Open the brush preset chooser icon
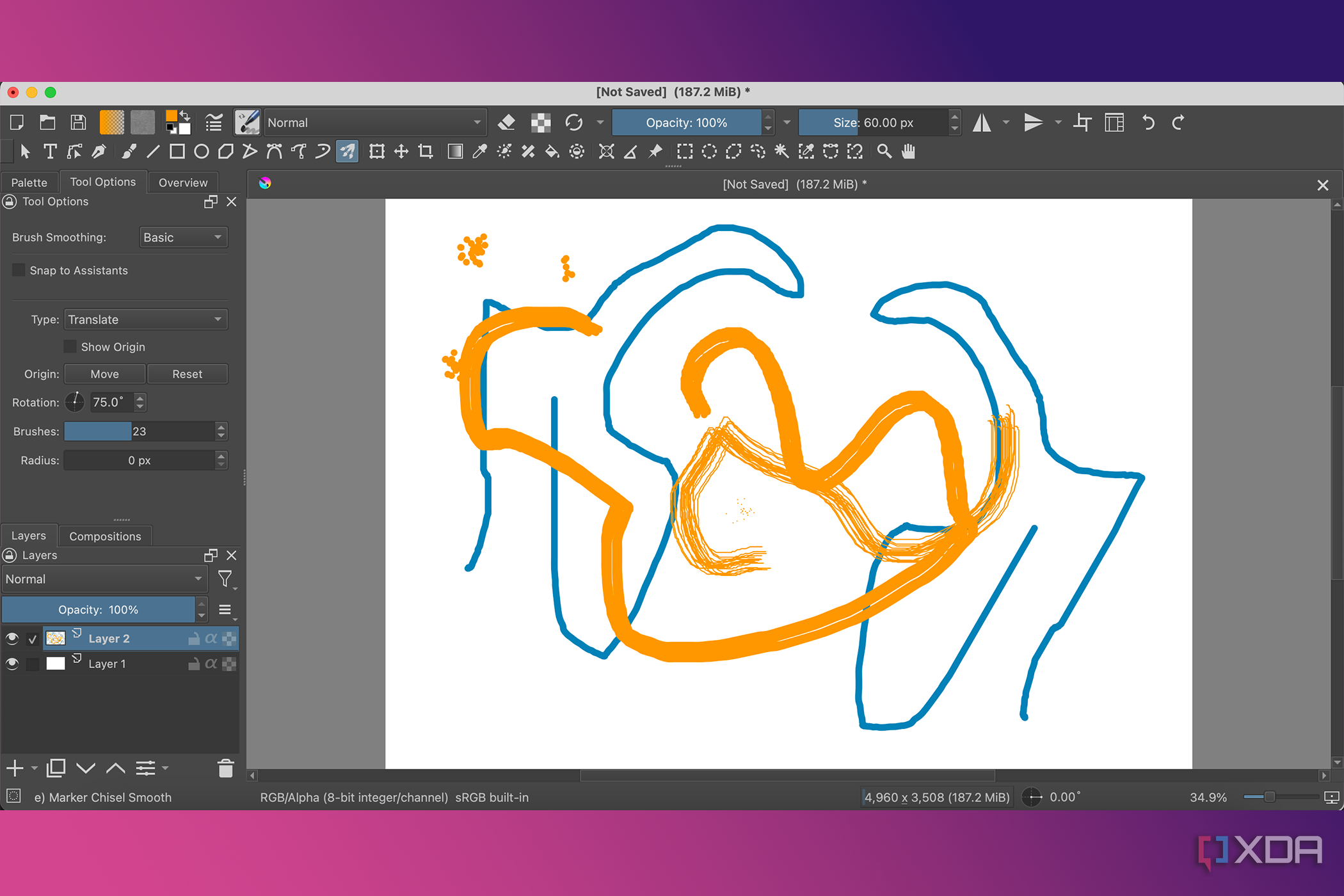This screenshot has height=896, width=1344. tap(247, 122)
